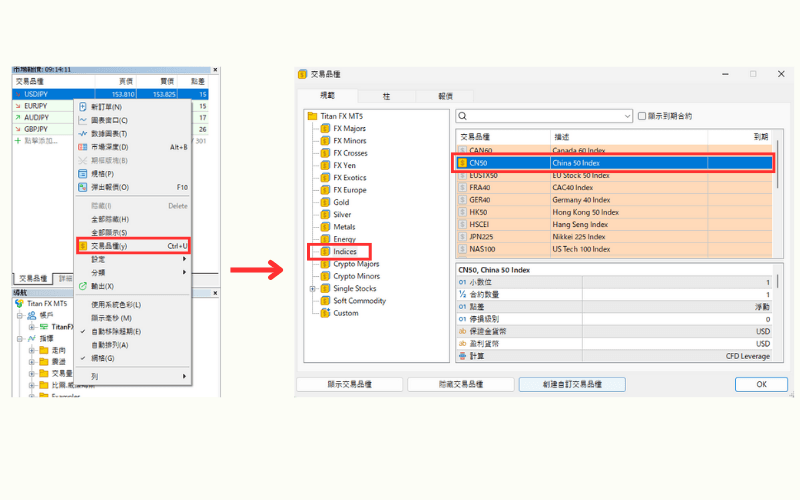Click the Show Symbol (顯示交易品種) button
Screen dimensions: 800x500
pyautogui.click(x=349, y=384)
